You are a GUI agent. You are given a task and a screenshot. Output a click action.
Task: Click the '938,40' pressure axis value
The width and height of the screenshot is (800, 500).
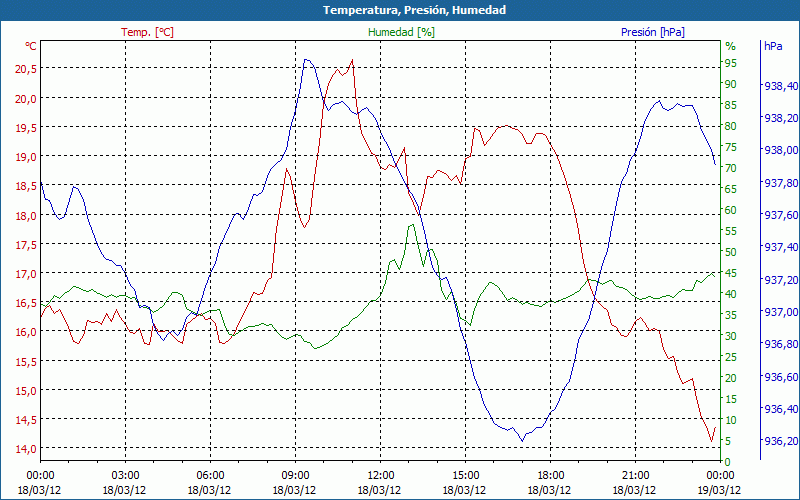[x=781, y=86]
